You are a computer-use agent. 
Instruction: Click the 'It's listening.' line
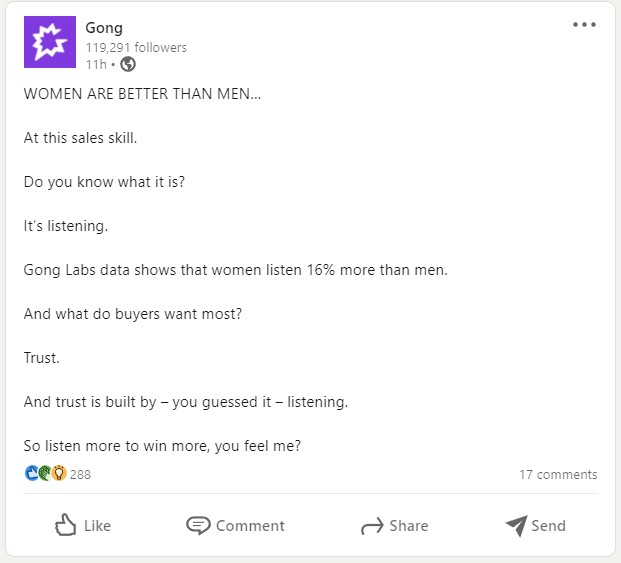point(66,226)
